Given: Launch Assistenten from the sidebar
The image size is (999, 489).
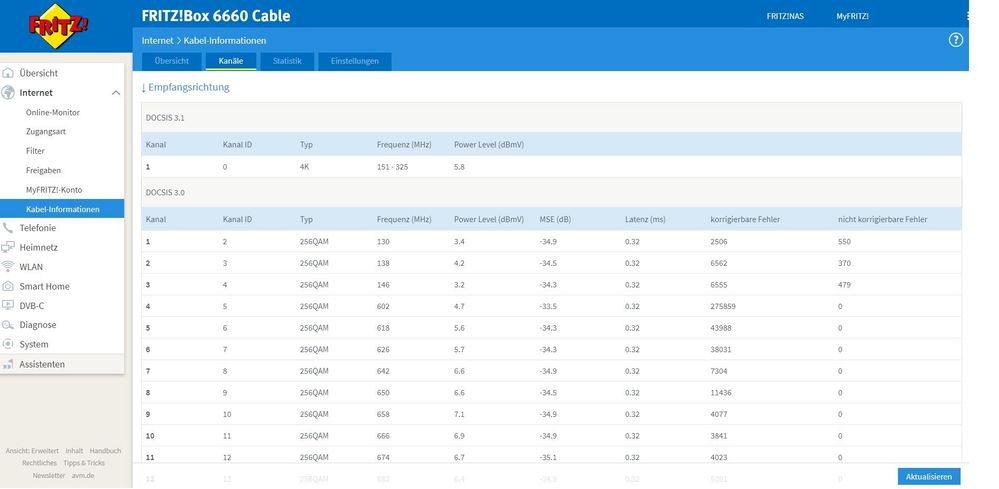Looking at the screenshot, I should (x=42, y=364).
